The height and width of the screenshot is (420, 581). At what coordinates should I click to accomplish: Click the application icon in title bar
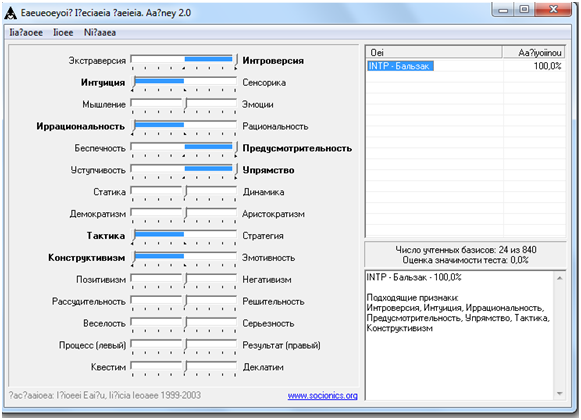pyautogui.click(x=10, y=13)
